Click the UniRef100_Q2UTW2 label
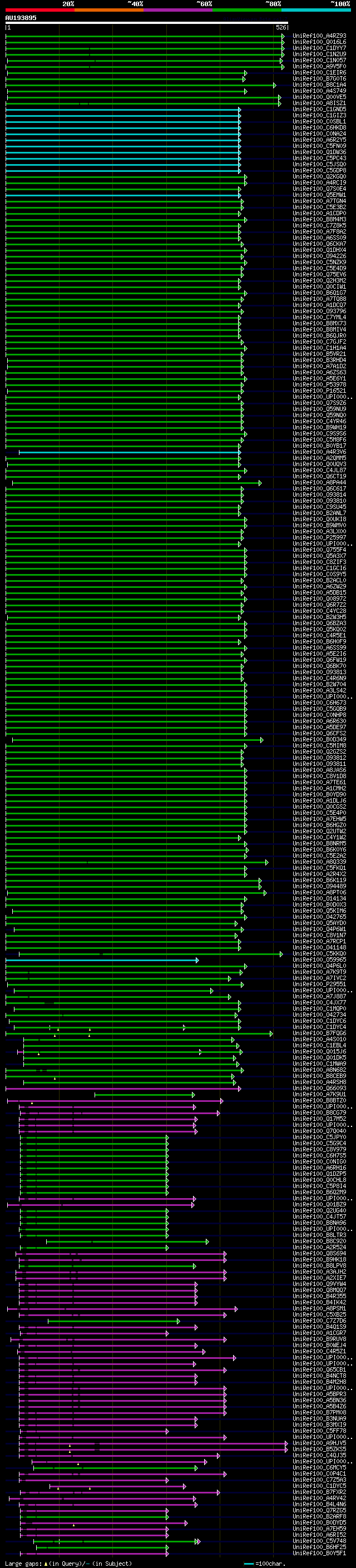Viewport: 356px width, 1568px height. point(319,832)
